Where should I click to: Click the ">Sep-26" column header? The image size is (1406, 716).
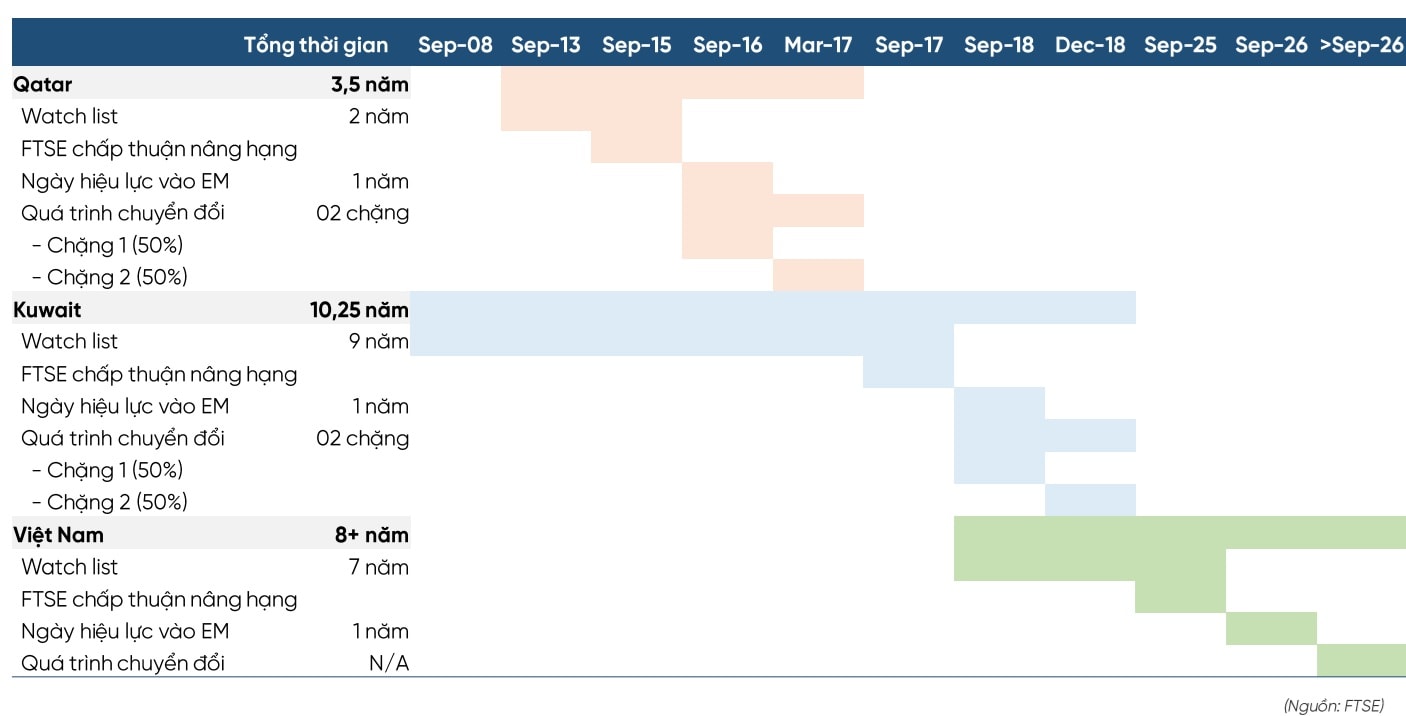pyautogui.click(x=1361, y=45)
